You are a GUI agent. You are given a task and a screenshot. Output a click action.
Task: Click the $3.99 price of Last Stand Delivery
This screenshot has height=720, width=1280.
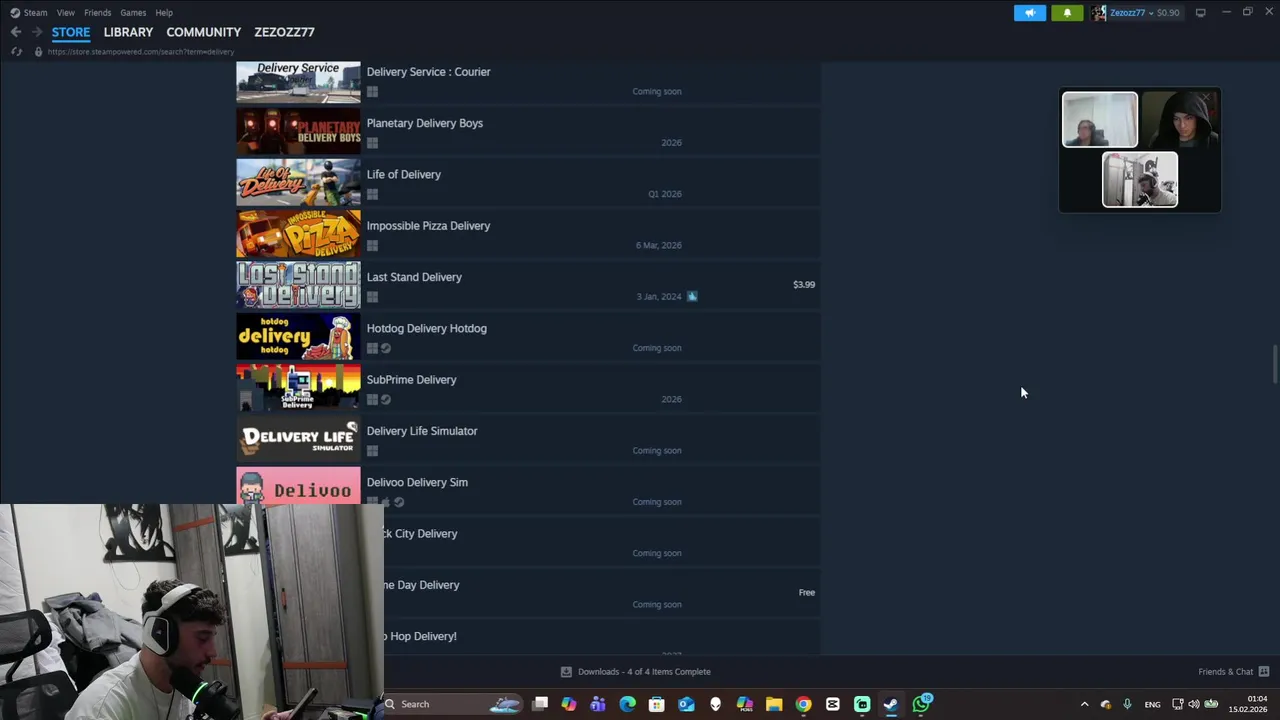[x=804, y=285]
